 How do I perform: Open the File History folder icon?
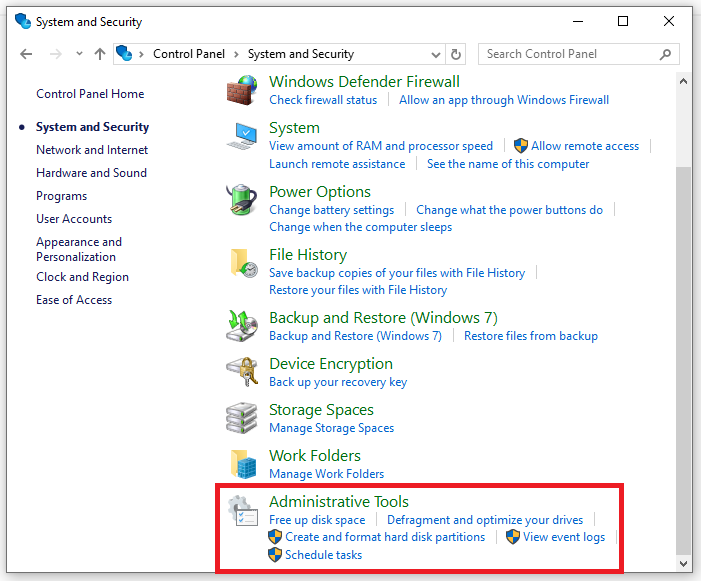[x=244, y=263]
